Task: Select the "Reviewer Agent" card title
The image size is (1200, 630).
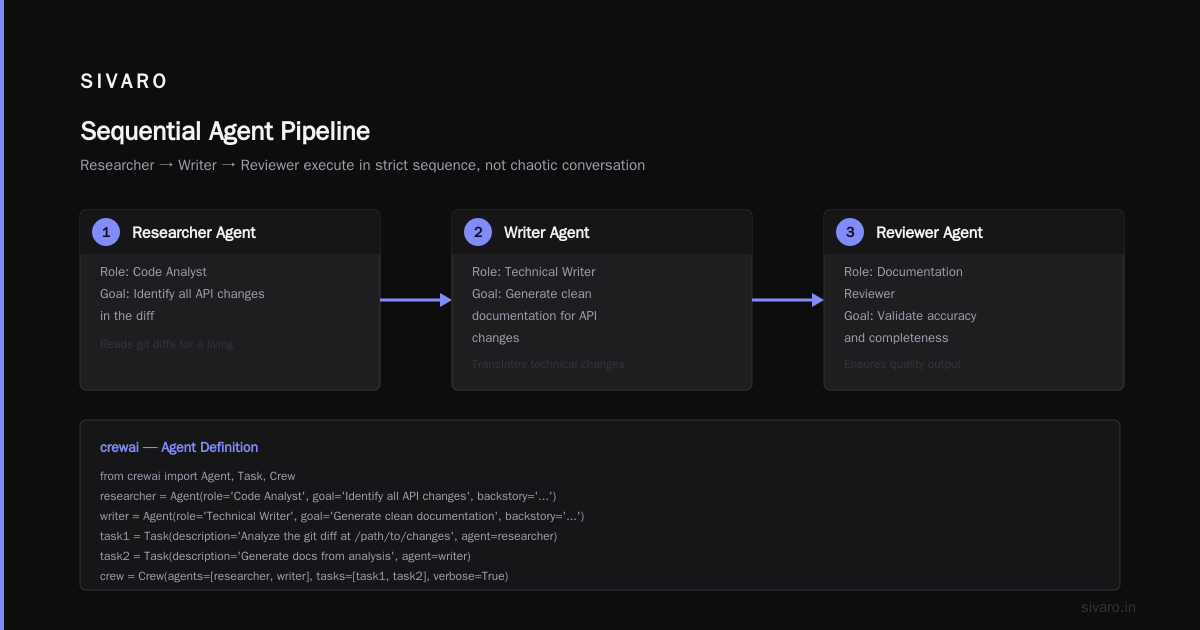Action: point(929,233)
